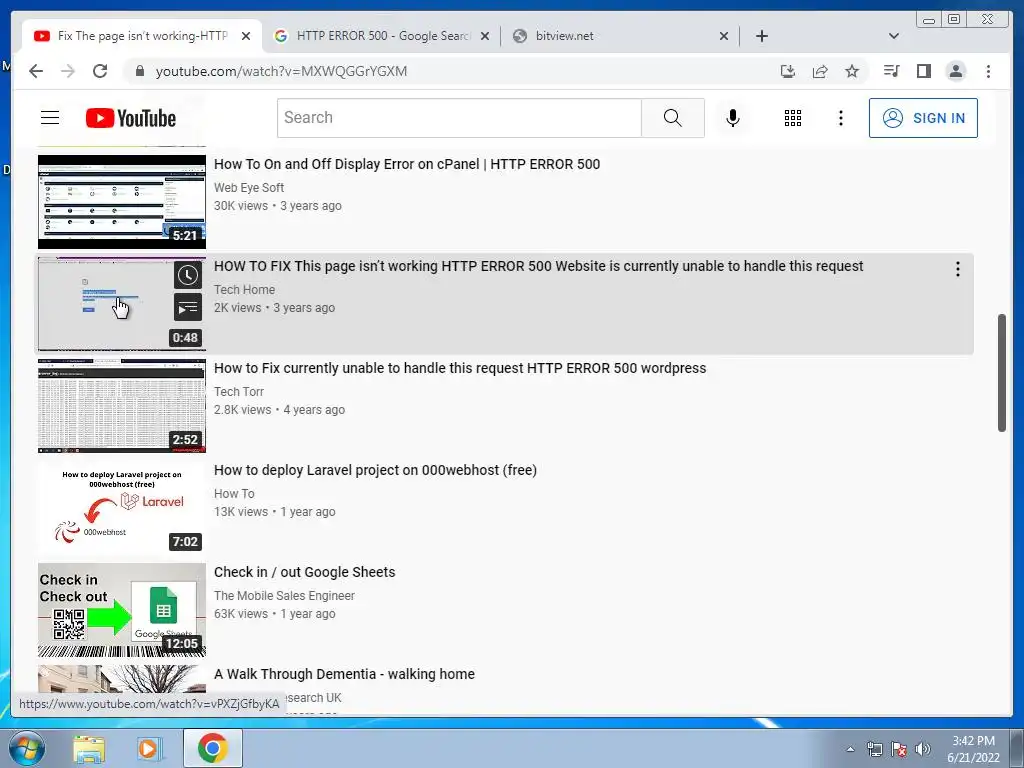Open the network tray icon

[874, 749]
